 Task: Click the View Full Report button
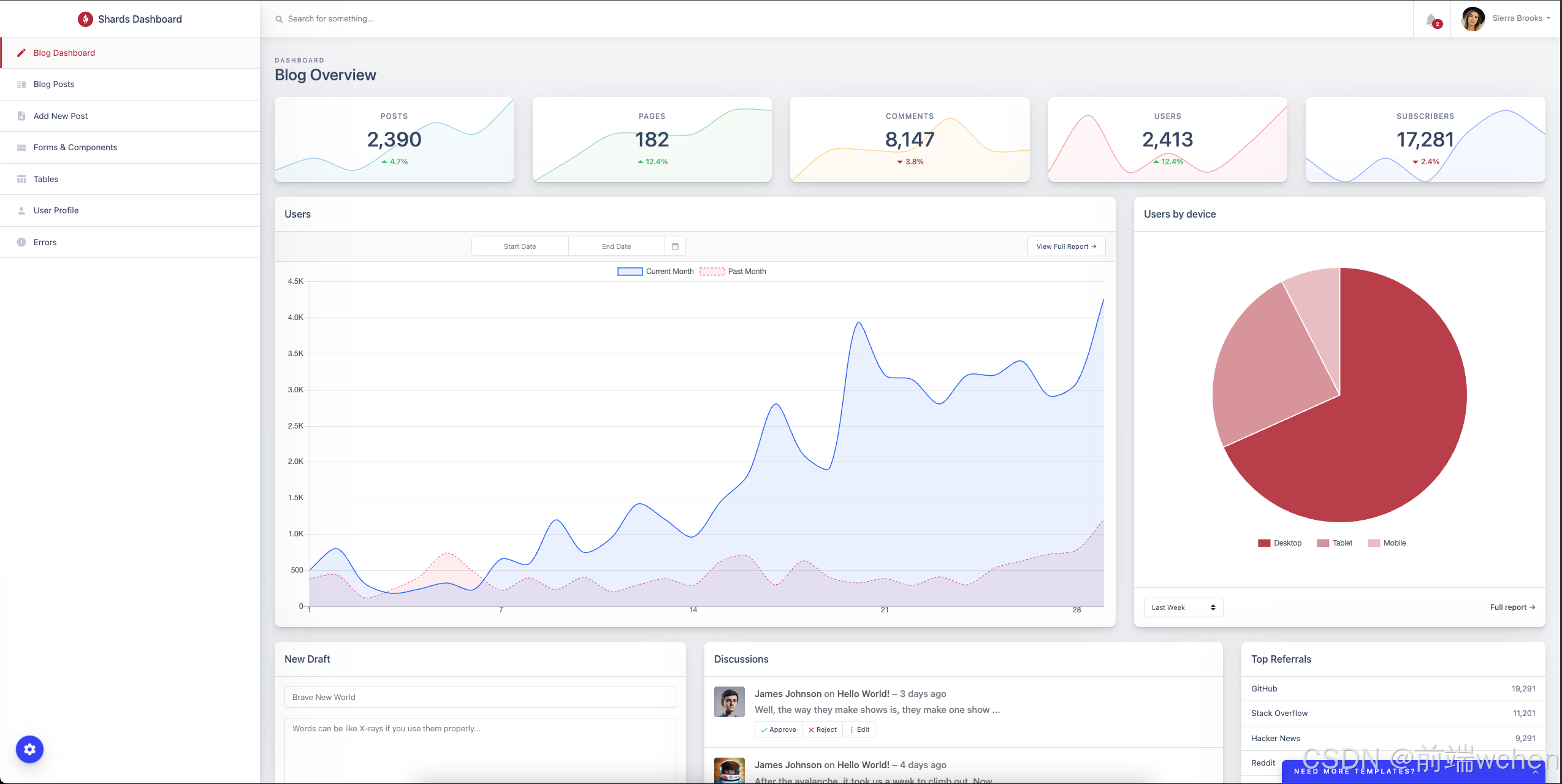[x=1065, y=246]
